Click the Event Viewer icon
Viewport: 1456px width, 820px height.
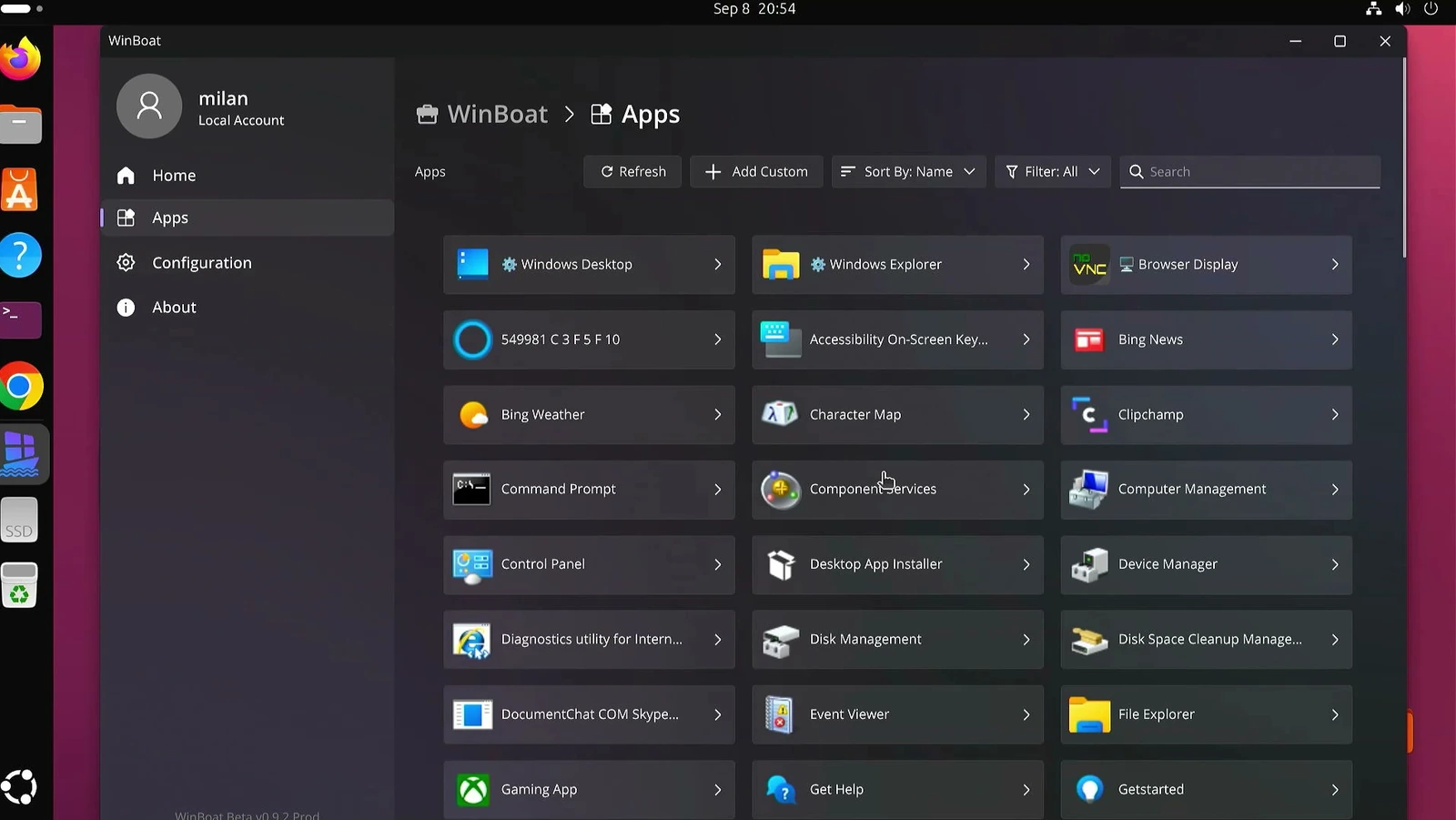click(780, 714)
